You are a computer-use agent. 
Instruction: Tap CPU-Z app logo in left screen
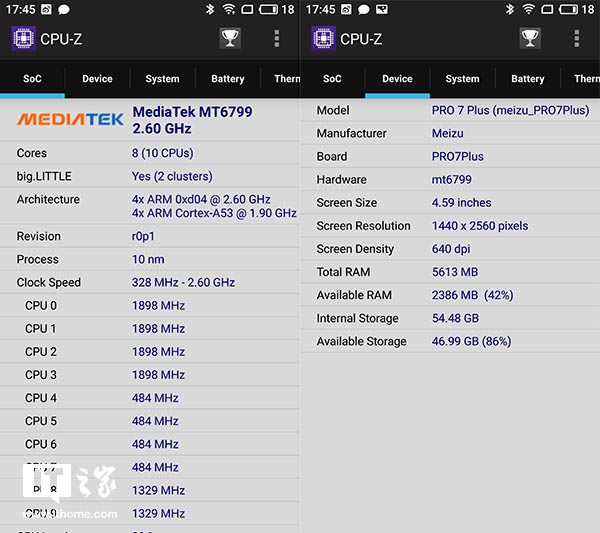(23, 38)
